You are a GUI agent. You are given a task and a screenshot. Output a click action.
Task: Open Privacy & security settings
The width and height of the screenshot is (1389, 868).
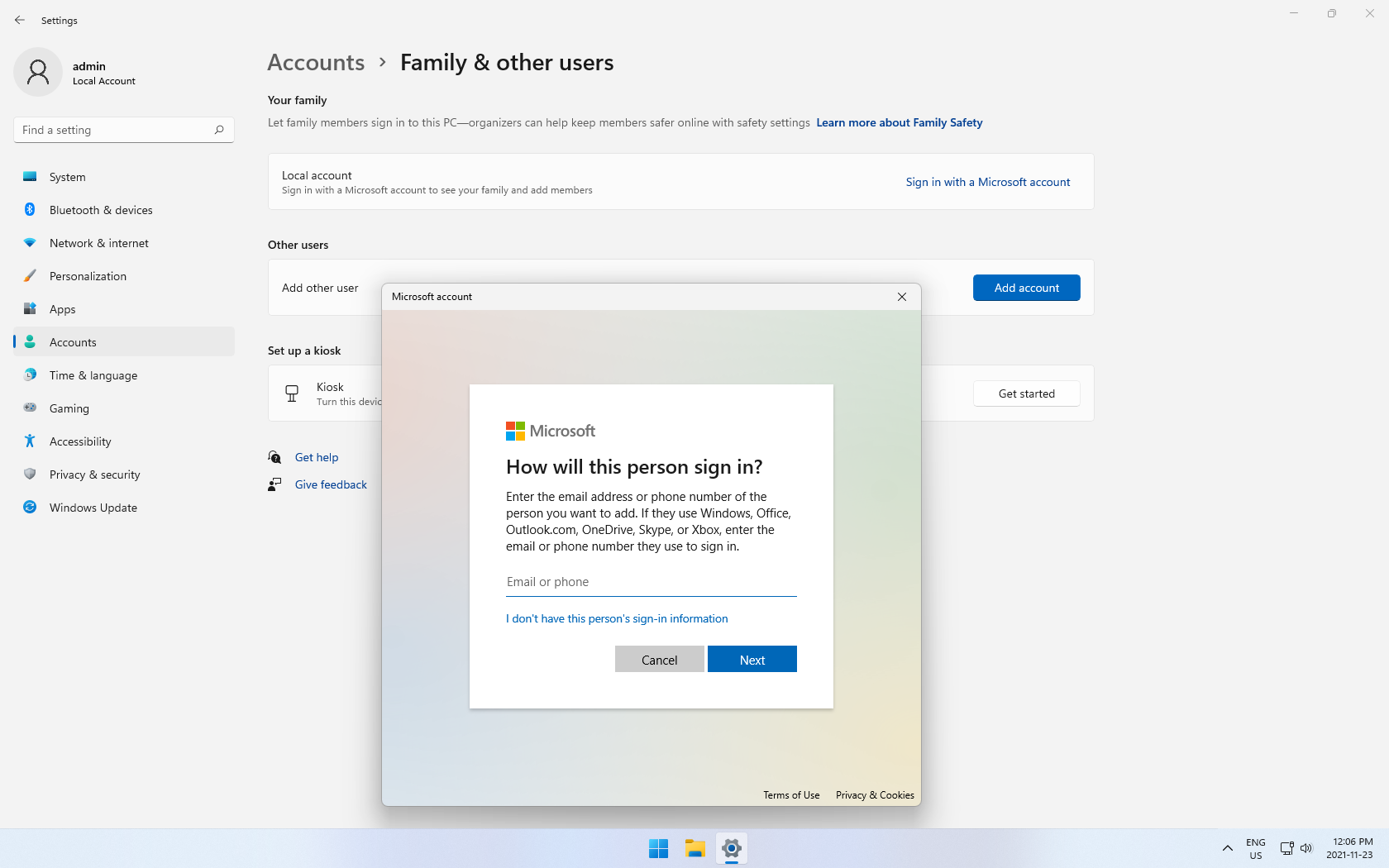pos(94,475)
